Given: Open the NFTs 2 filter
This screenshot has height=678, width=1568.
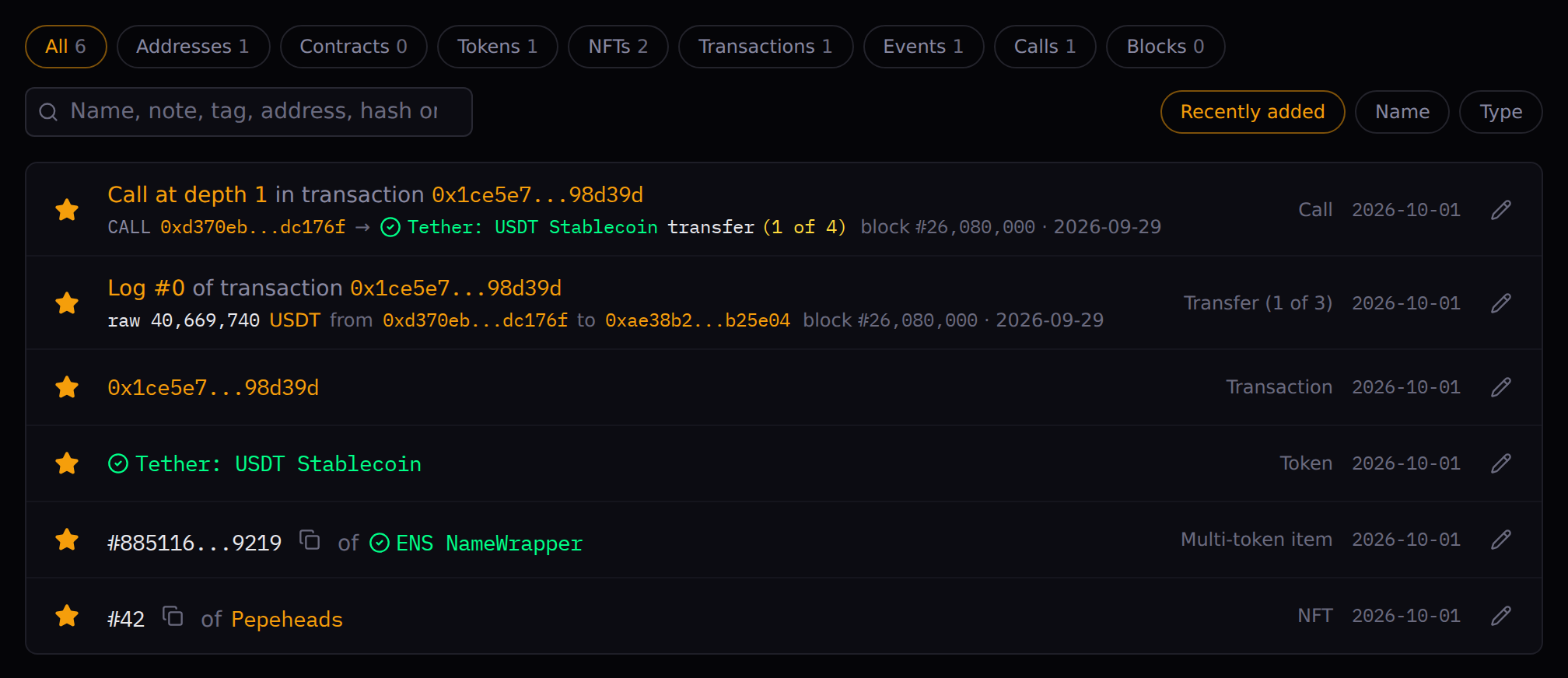Looking at the screenshot, I should pos(618,47).
